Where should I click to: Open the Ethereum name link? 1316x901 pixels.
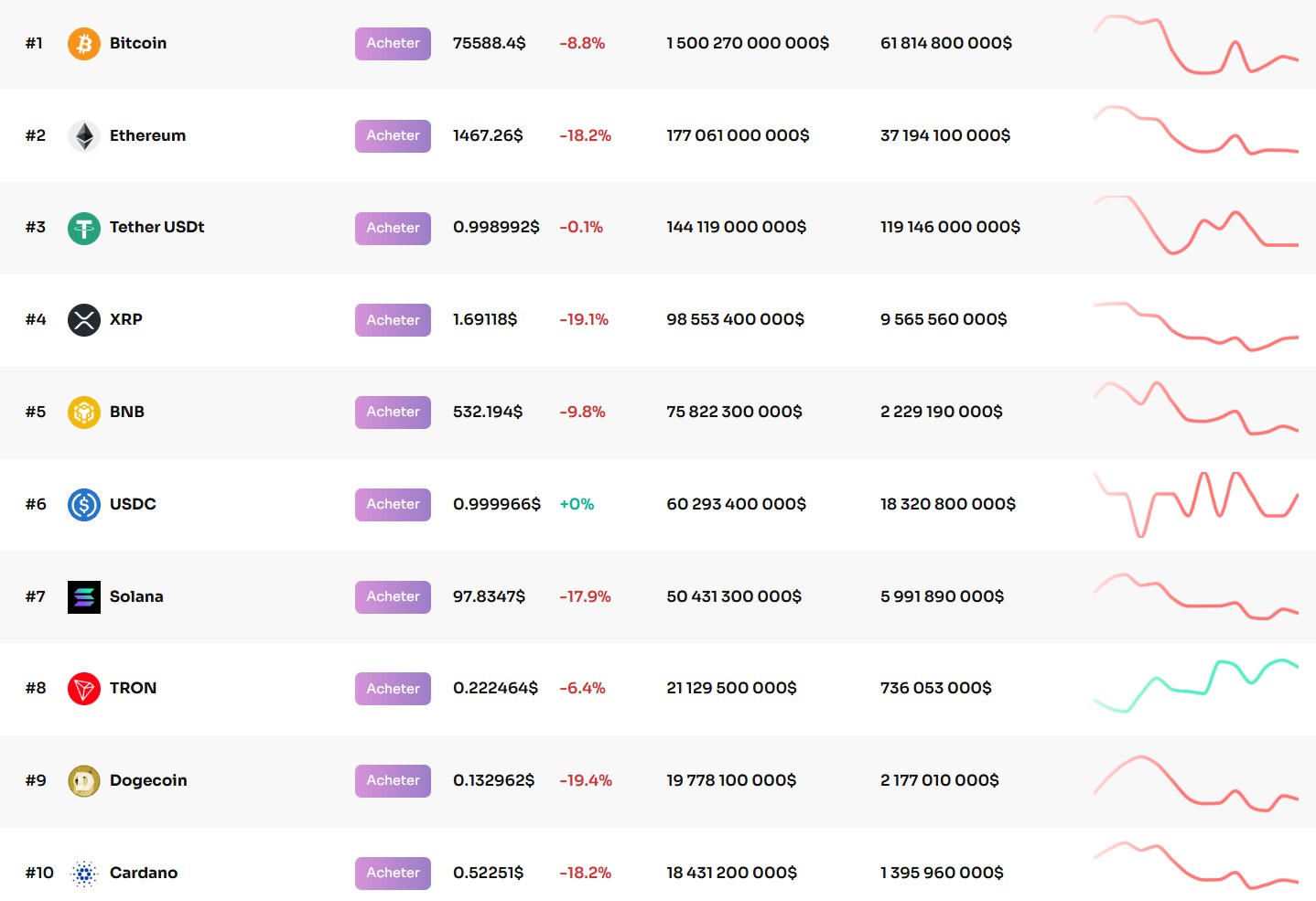coord(147,135)
